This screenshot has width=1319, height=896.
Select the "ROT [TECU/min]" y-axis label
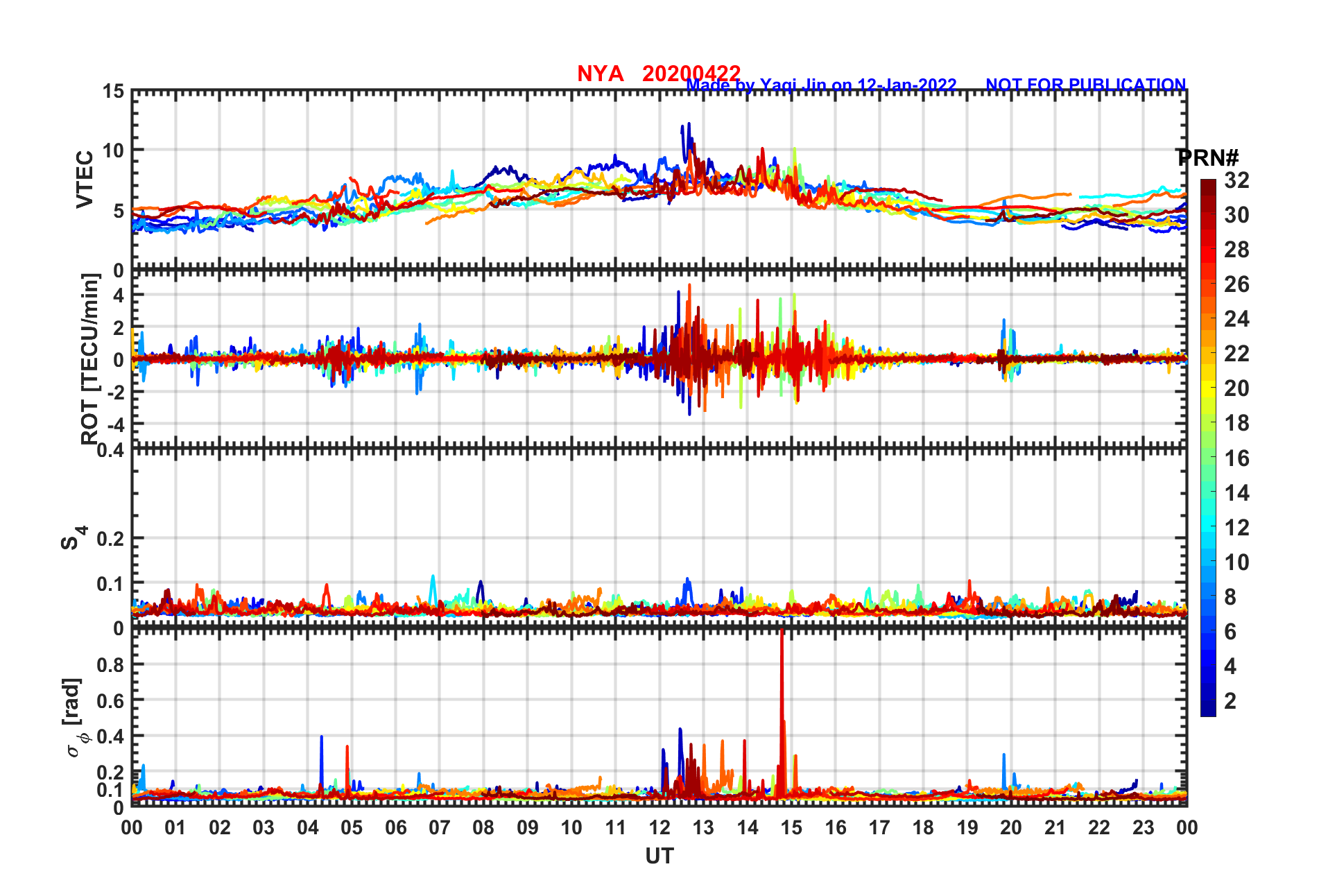[x=90, y=359]
